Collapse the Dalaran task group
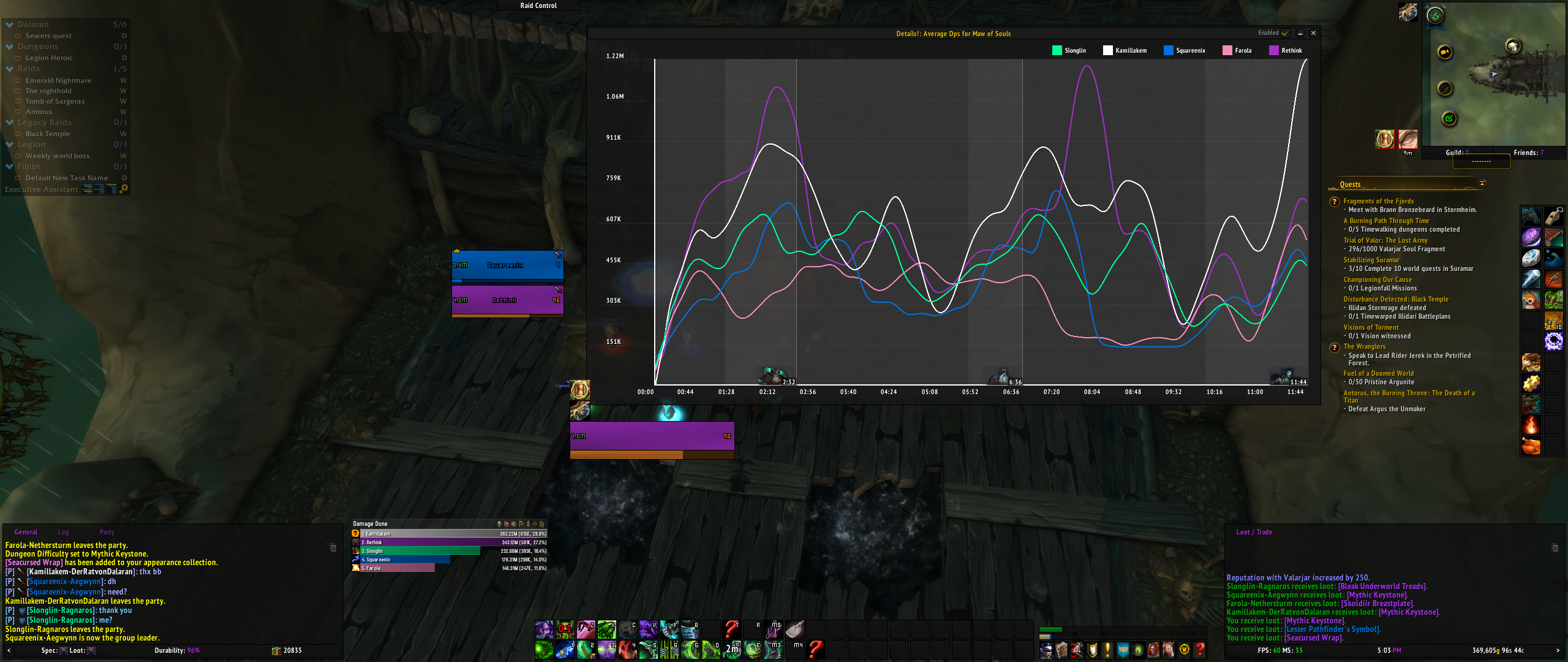 click(9, 25)
